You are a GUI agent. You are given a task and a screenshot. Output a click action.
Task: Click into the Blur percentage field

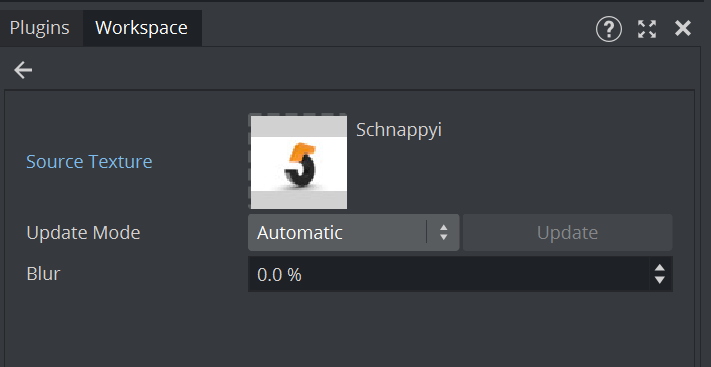pos(449,274)
